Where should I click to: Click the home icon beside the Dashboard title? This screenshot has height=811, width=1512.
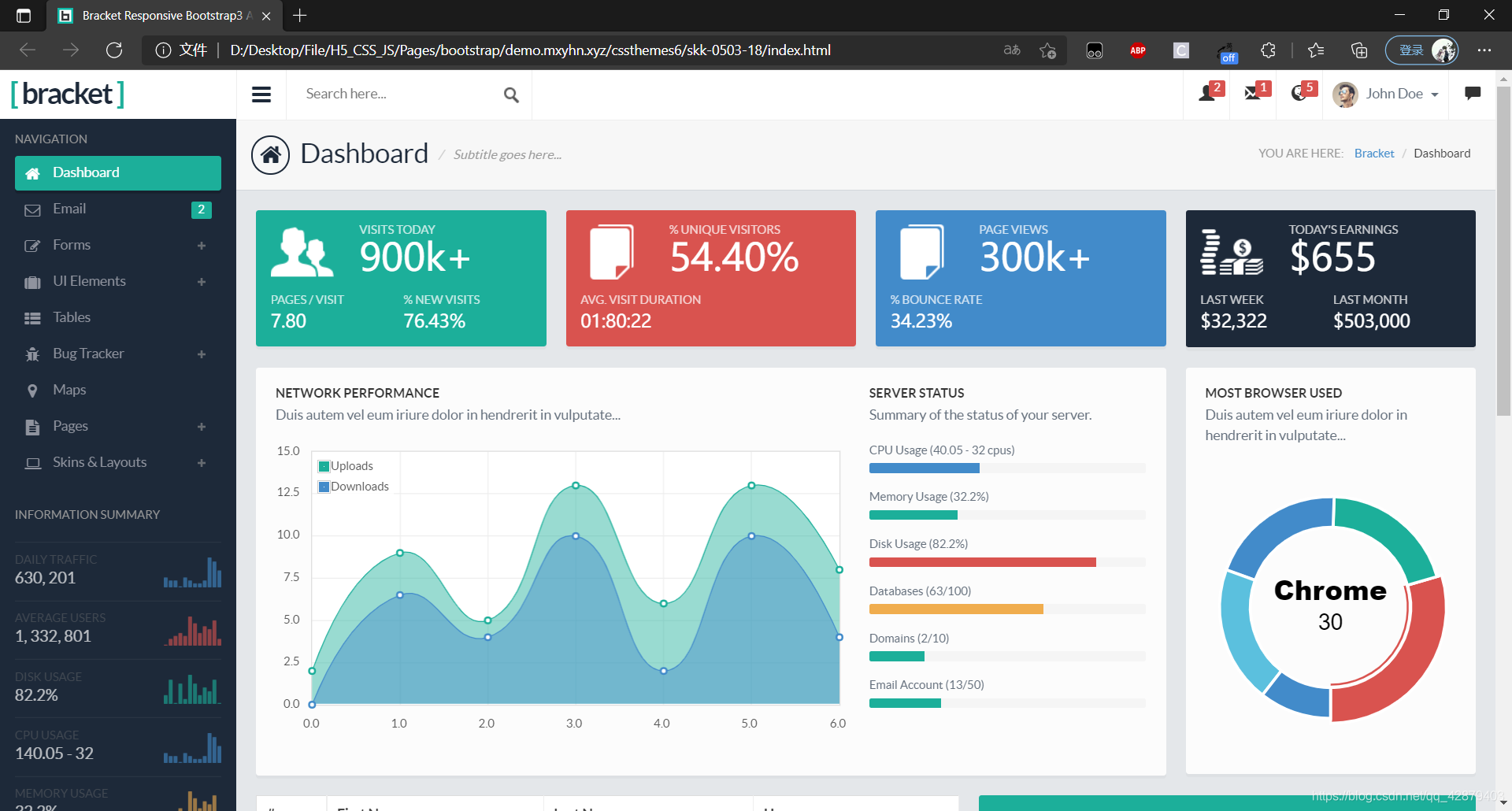[x=271, y=154]
